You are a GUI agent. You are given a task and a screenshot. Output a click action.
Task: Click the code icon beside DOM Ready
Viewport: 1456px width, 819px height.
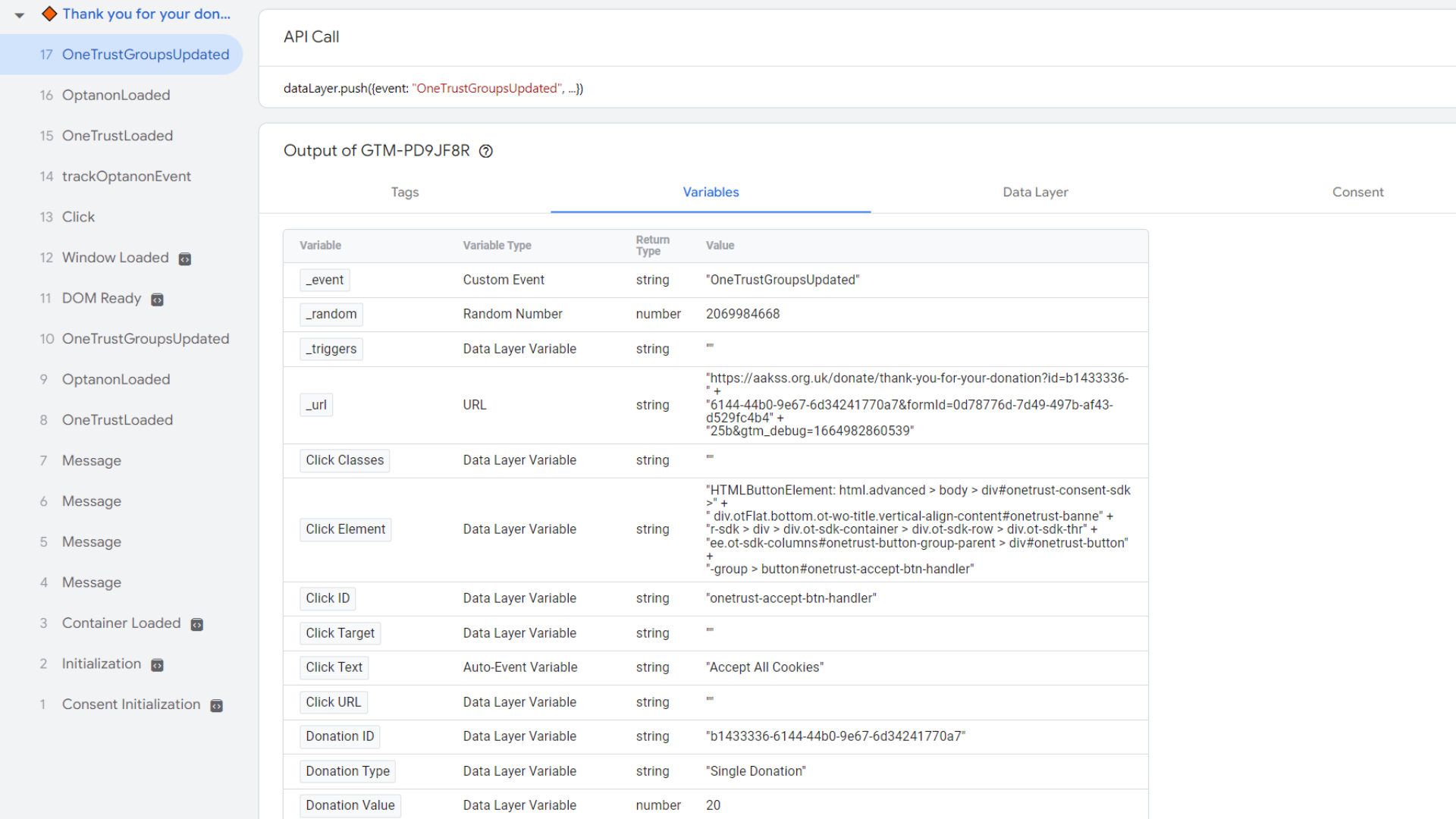(157, 300)
